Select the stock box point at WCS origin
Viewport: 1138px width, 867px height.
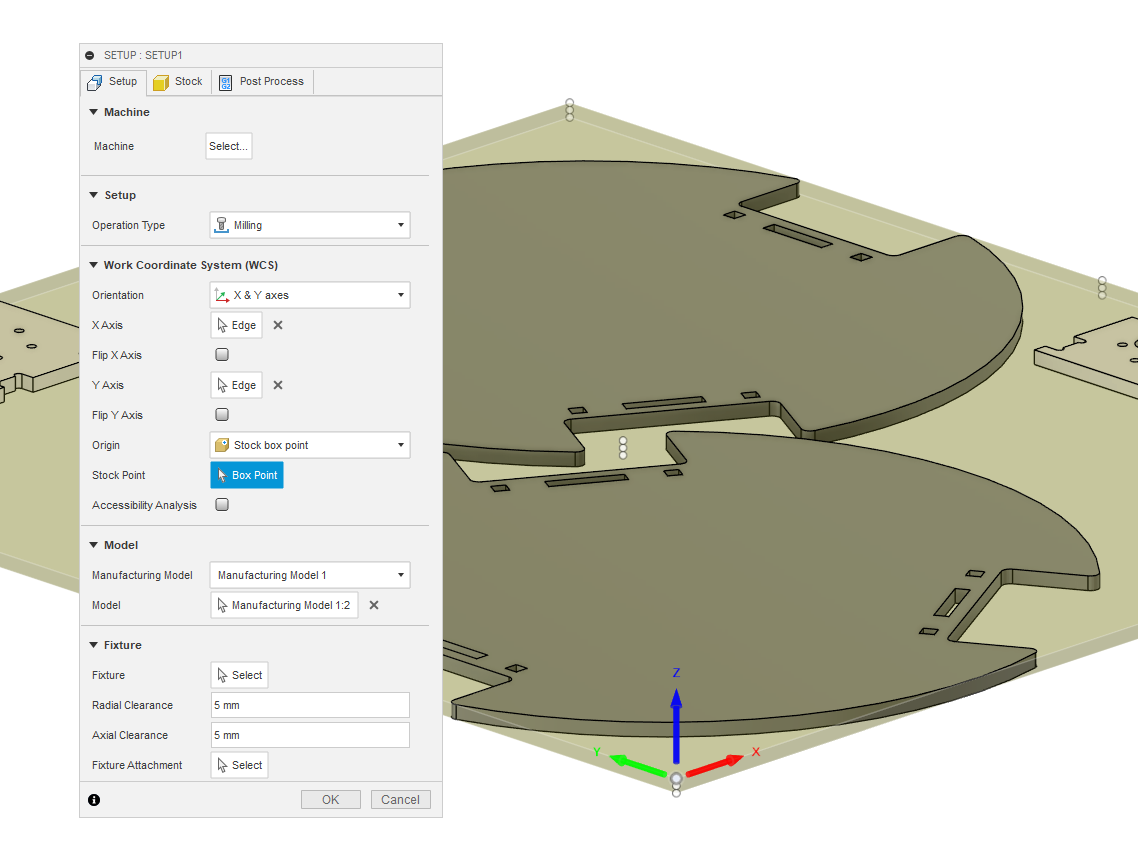coord(676,779)
